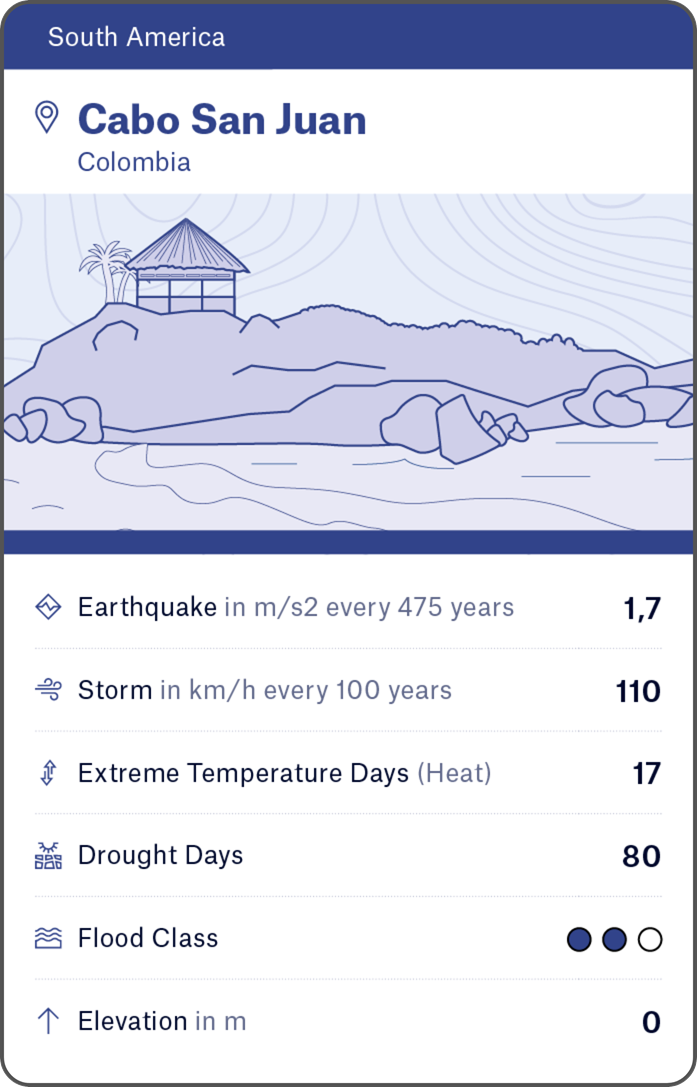Click the Elevation arrow icon
Image resolution: width=697 pixels, height=1087 pixels.
[x=48, y=1021]
